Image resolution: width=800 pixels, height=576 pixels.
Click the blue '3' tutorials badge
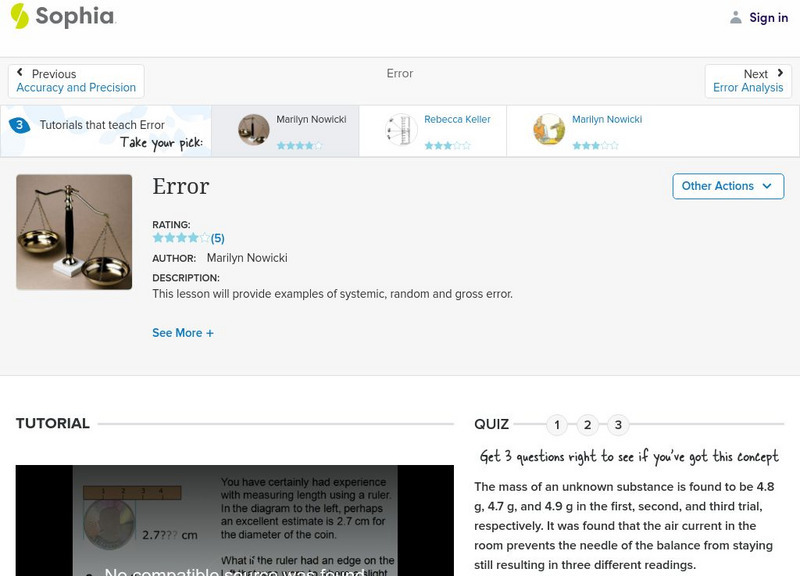(17, 124)
